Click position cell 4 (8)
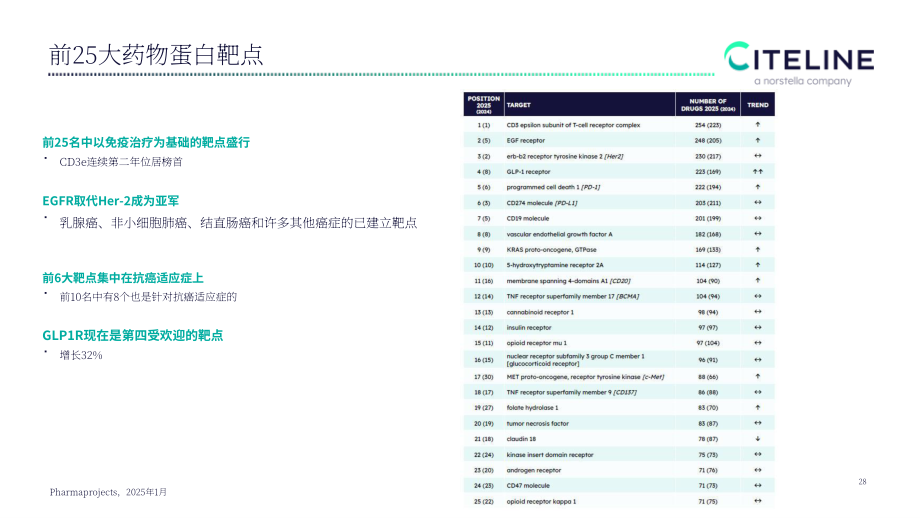This screenshot has width=920, height=518. 483,172
